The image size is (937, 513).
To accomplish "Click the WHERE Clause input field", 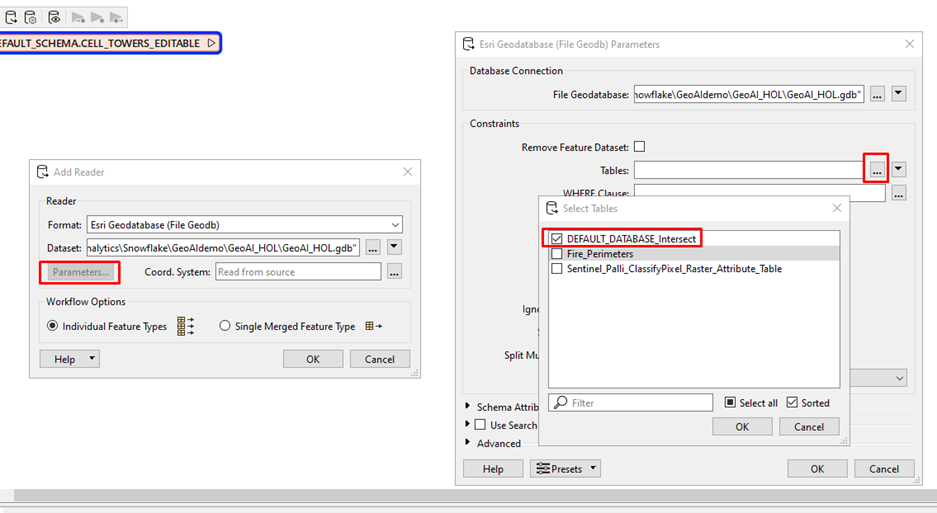I will coord(760,193).
